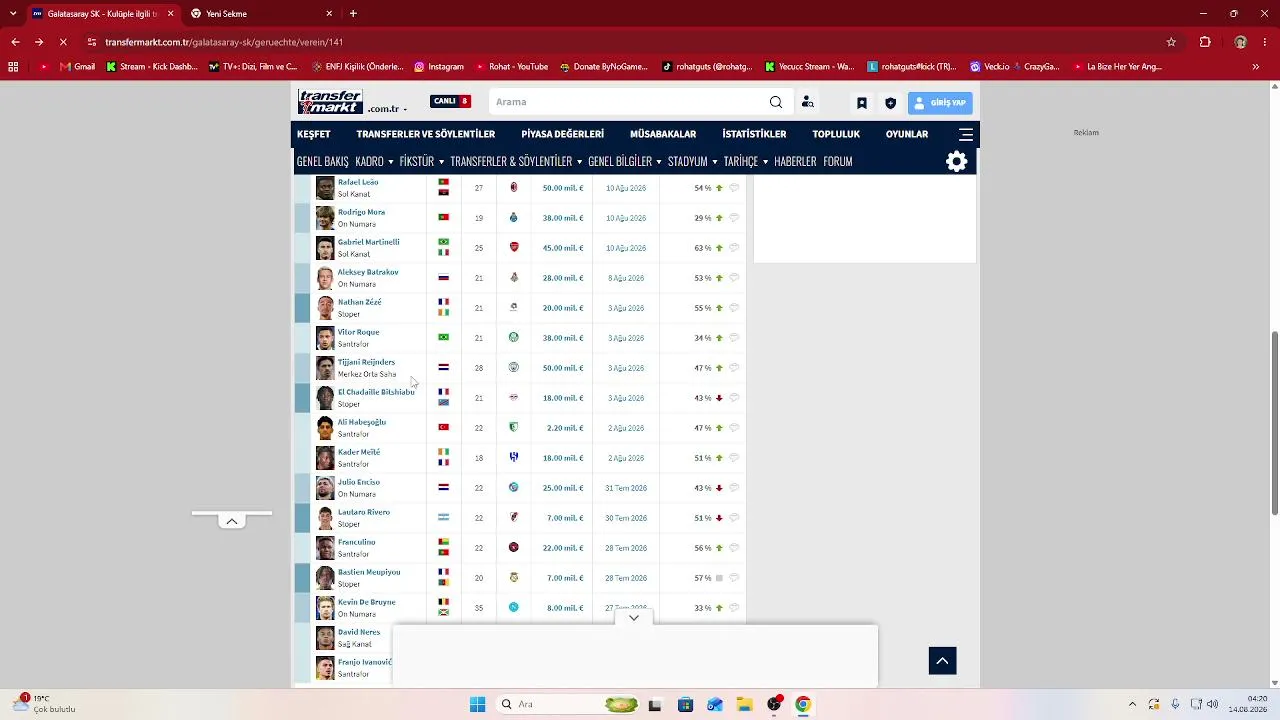Open the hamburger menu icon
The width and height of the screenshot is (1280, 720).
point(966,134)
